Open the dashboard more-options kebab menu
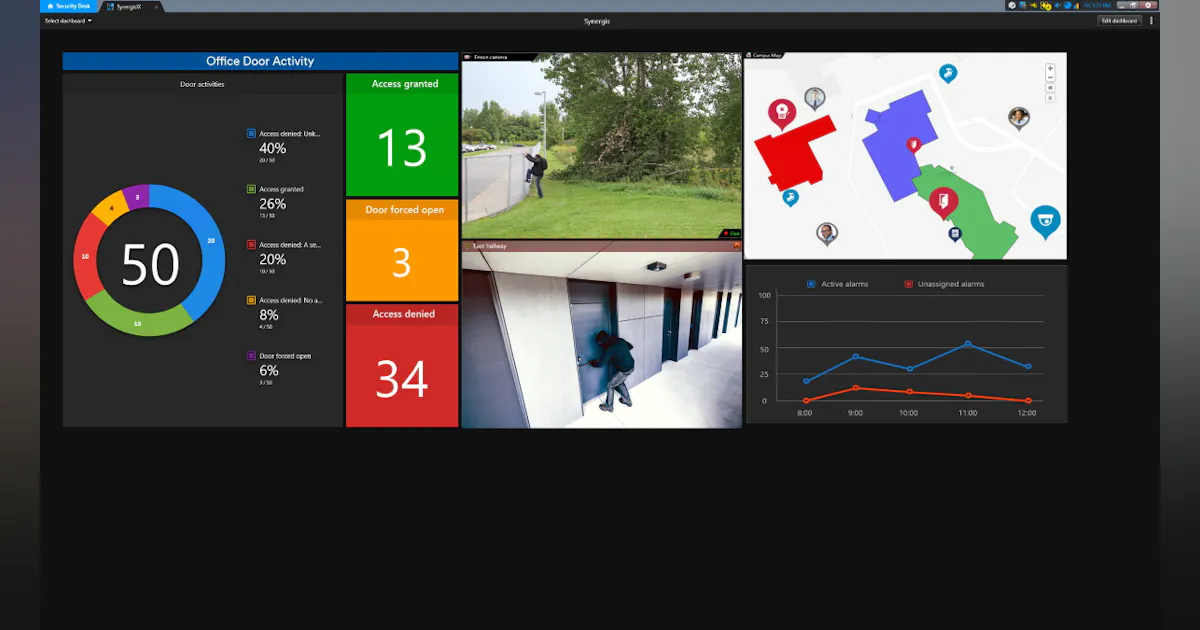Image resolution: width=1200 pixels, height=630 pixels. tap(1151, 21)
